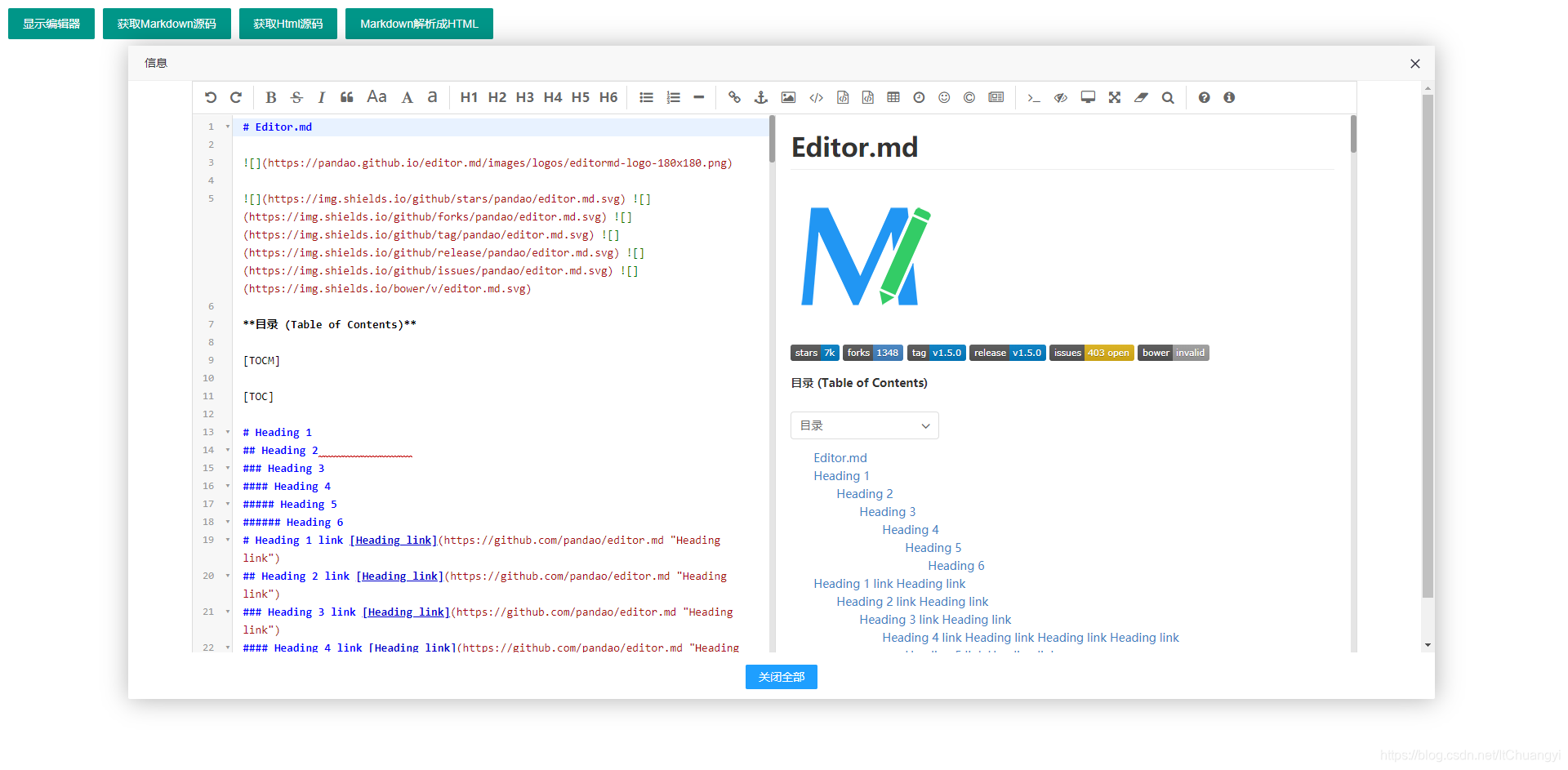Click the 获取Markdown源码 button
Image resolution: width=1568 pixels, height=770 pixels.
pyautogui.click(x=167, y=24)
